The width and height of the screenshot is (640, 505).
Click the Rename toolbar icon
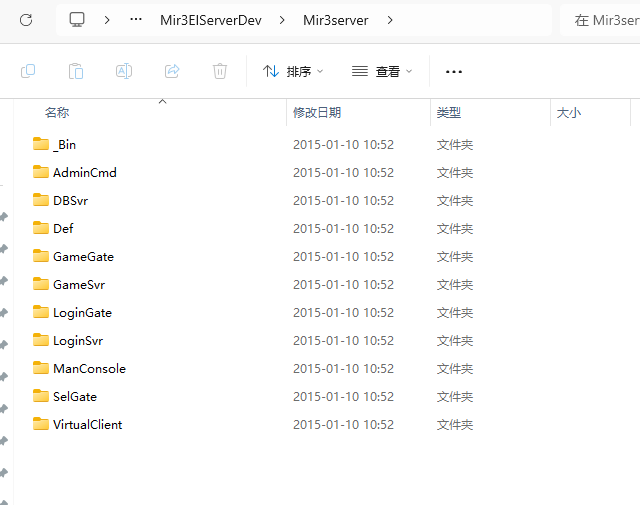[124, 71]
